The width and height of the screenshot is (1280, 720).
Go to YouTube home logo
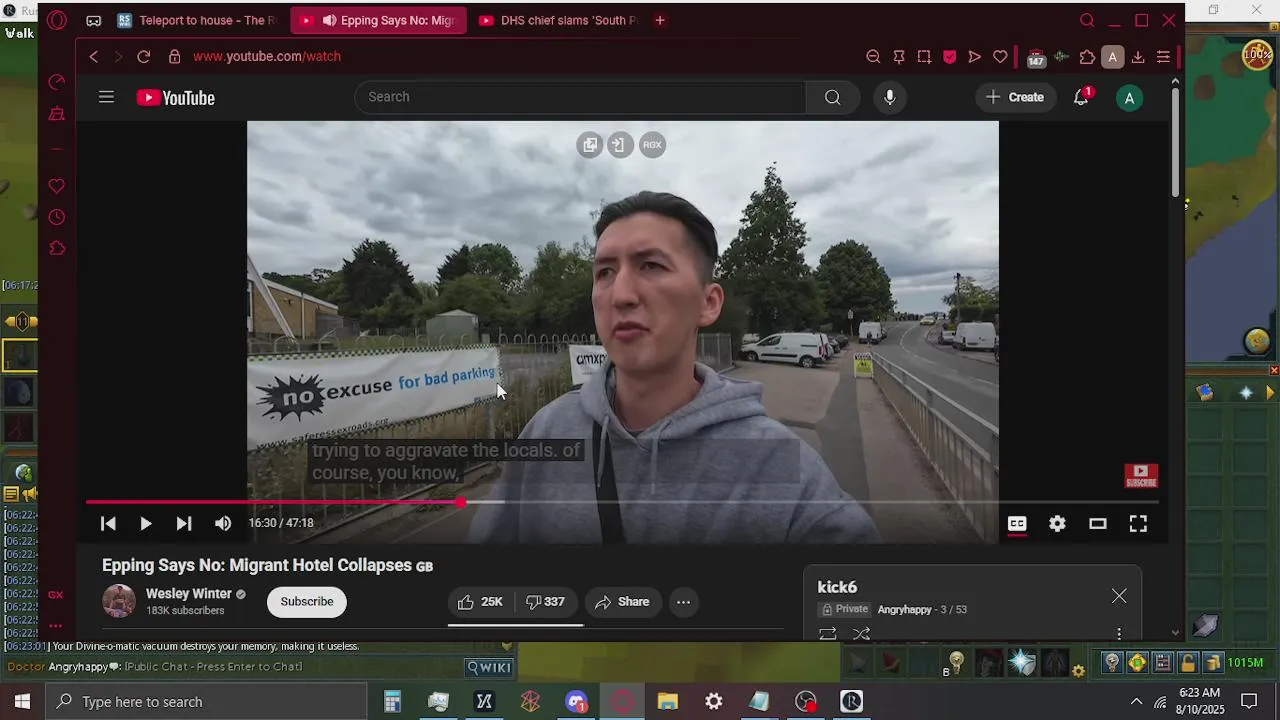point(176,97)
